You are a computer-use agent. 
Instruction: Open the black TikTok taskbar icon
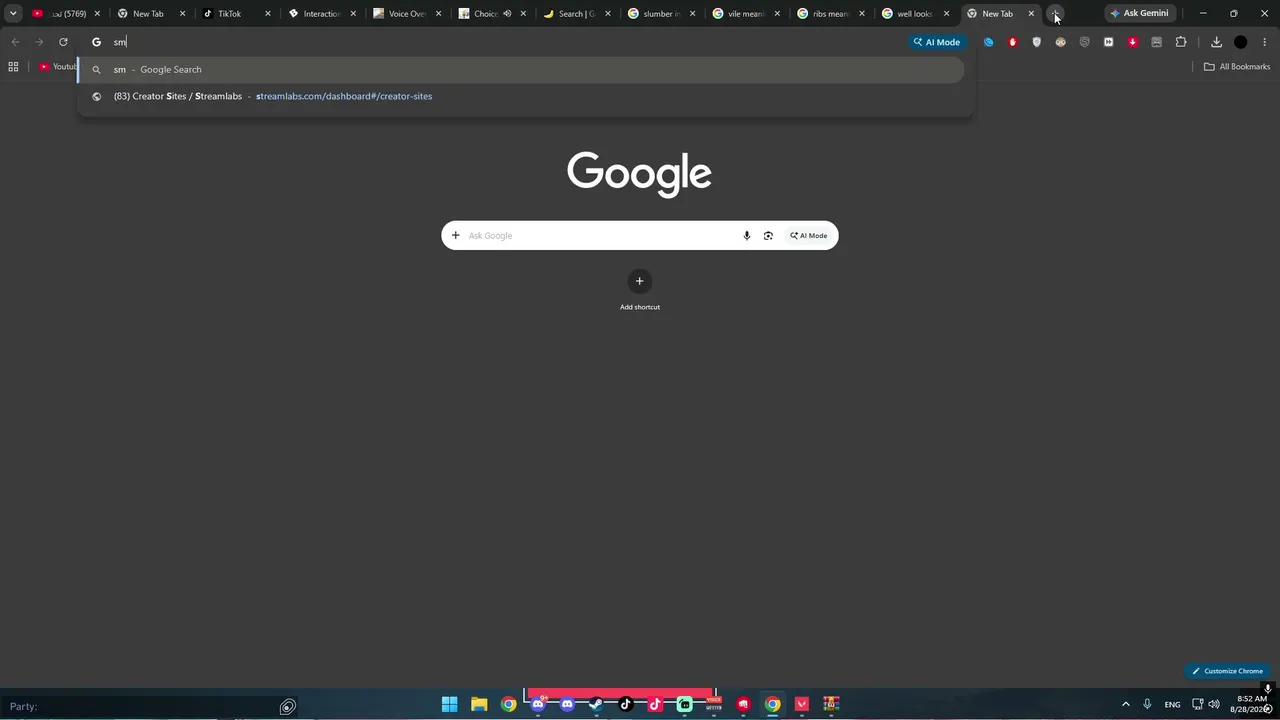[626, 704]
